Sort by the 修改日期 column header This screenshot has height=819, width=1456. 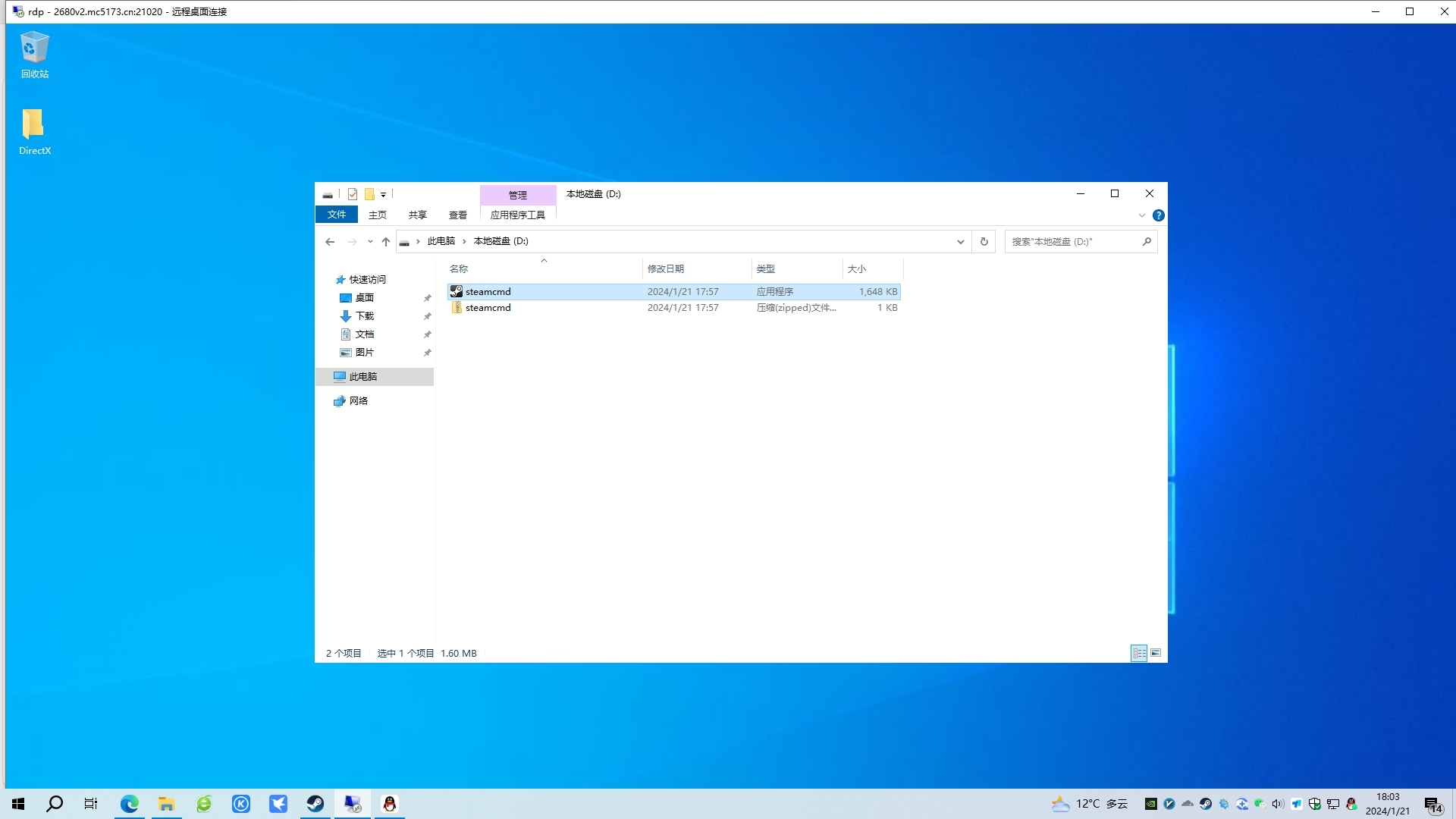coord(666,268)
